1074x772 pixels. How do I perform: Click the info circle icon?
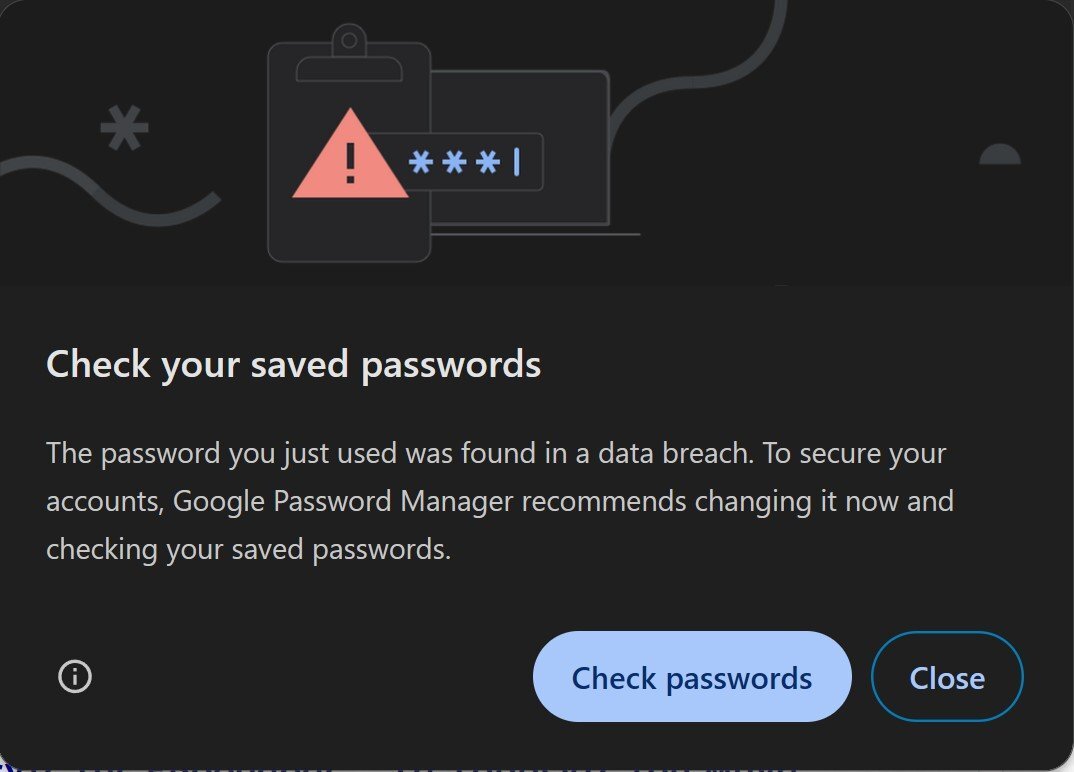coord(75,677)
